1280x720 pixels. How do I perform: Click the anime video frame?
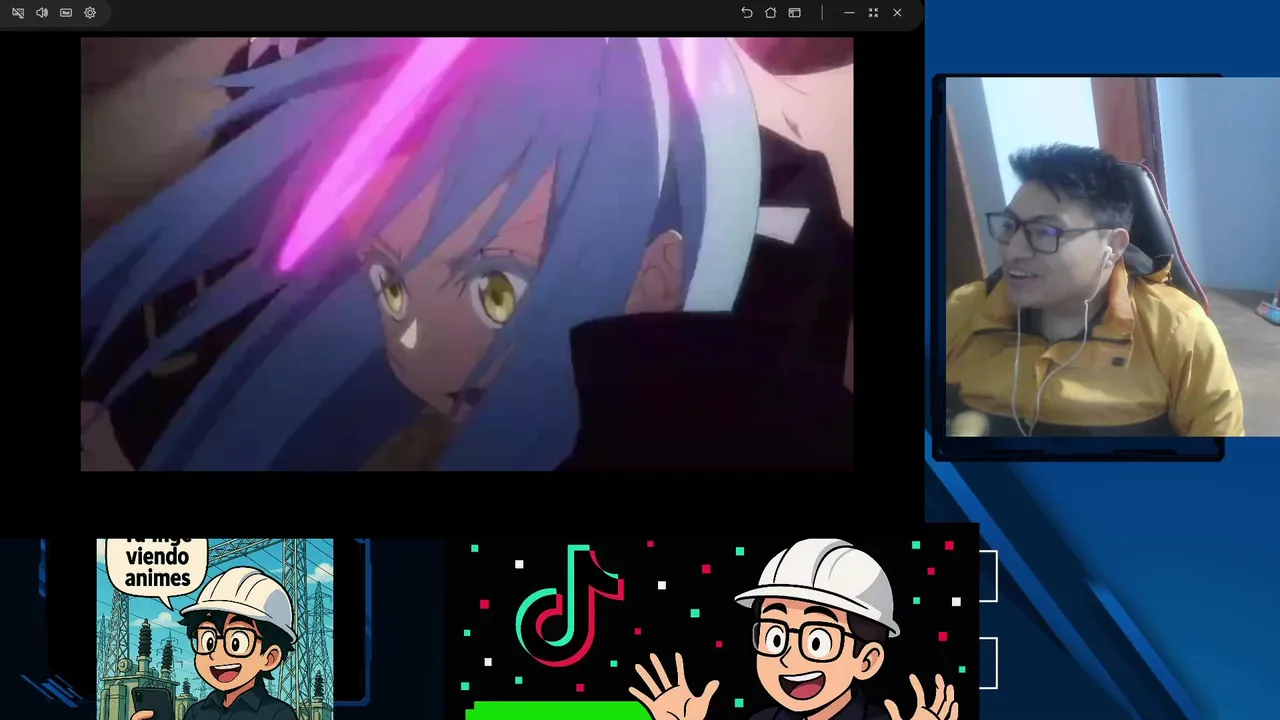[467, 254]
